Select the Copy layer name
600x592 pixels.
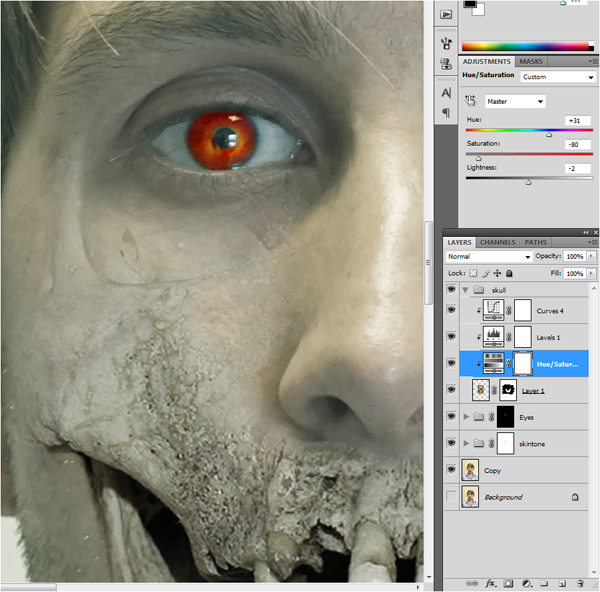click(492, 471)
